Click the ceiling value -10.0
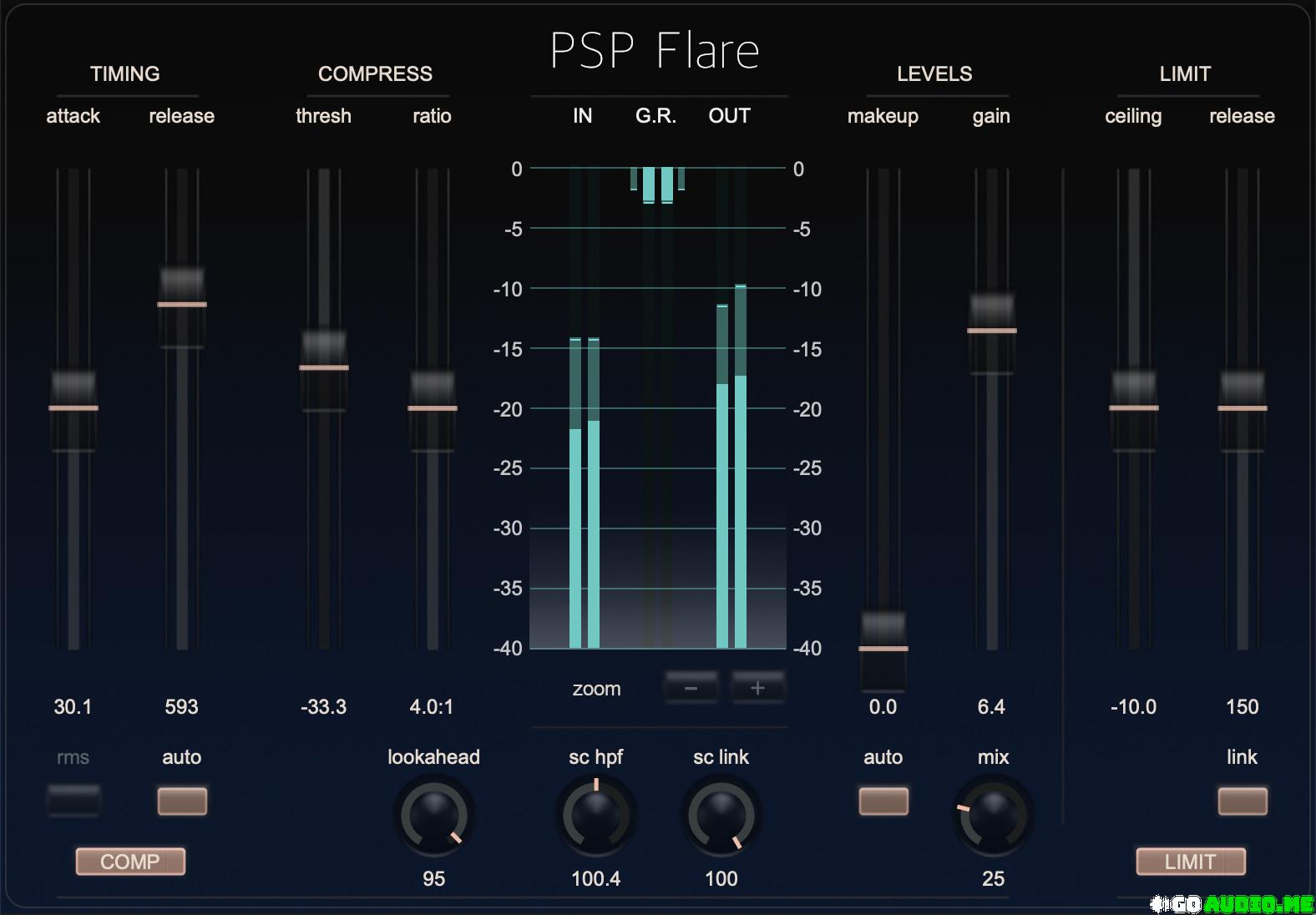 [1133, 707]
